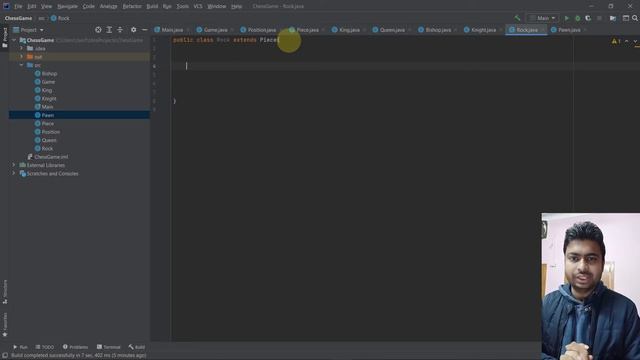Switch to the Knight.java tab
Screen dimensions: 640x360
click(x=483, y=30)
